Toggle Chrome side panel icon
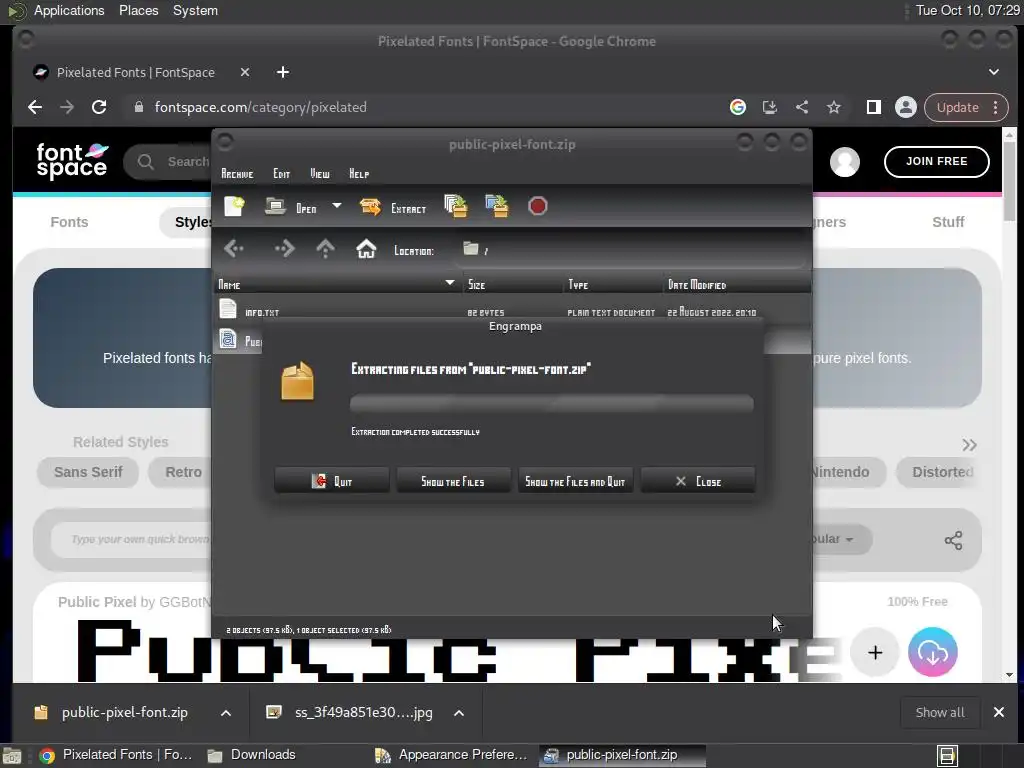This screenshot has width=1024, height=768. pyautogui.click(x=874, y=107)
